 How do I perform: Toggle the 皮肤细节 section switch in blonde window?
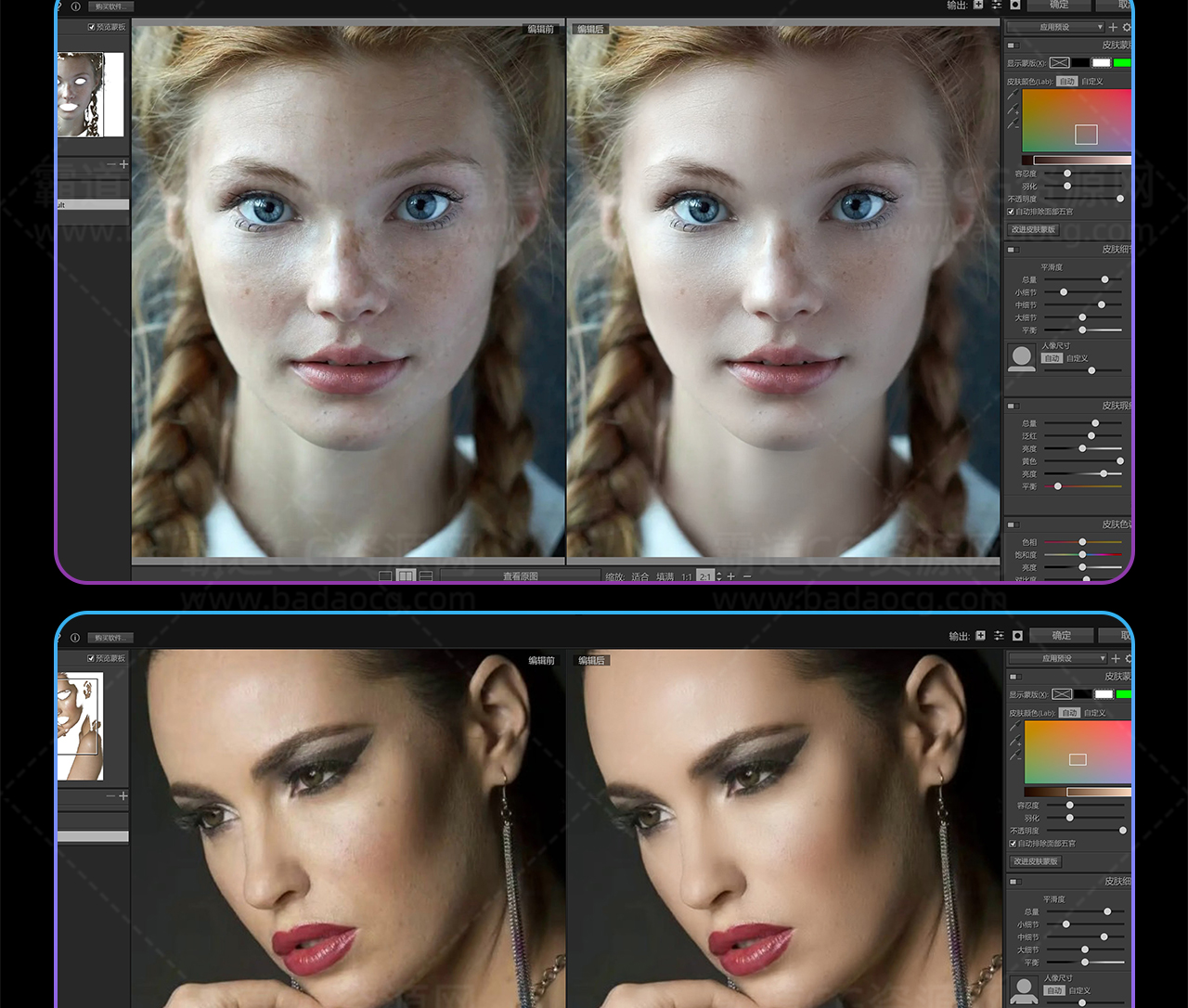click(1013, 250)
